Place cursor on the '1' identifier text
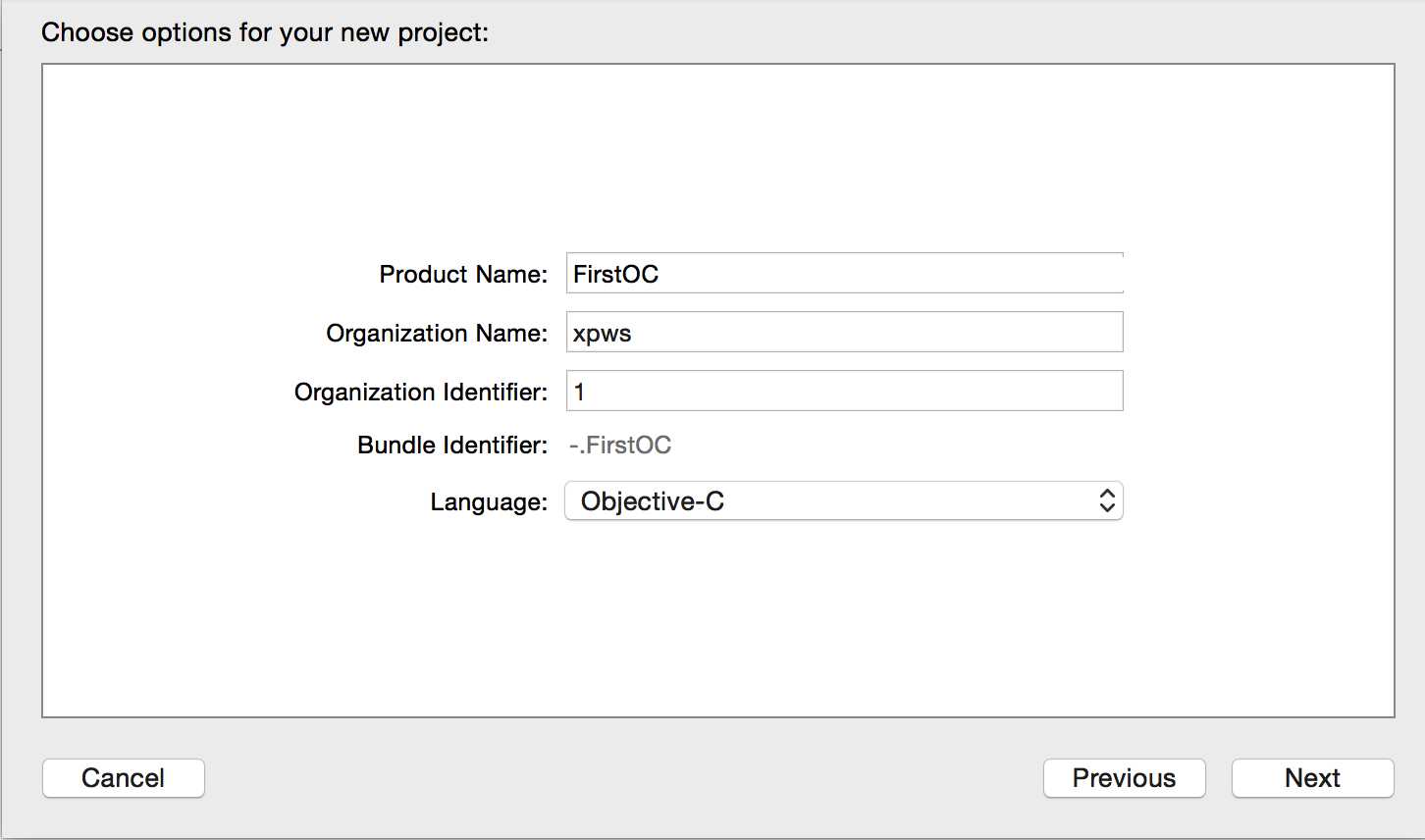This screenshot has height=840, width=1425. point(579,393)
